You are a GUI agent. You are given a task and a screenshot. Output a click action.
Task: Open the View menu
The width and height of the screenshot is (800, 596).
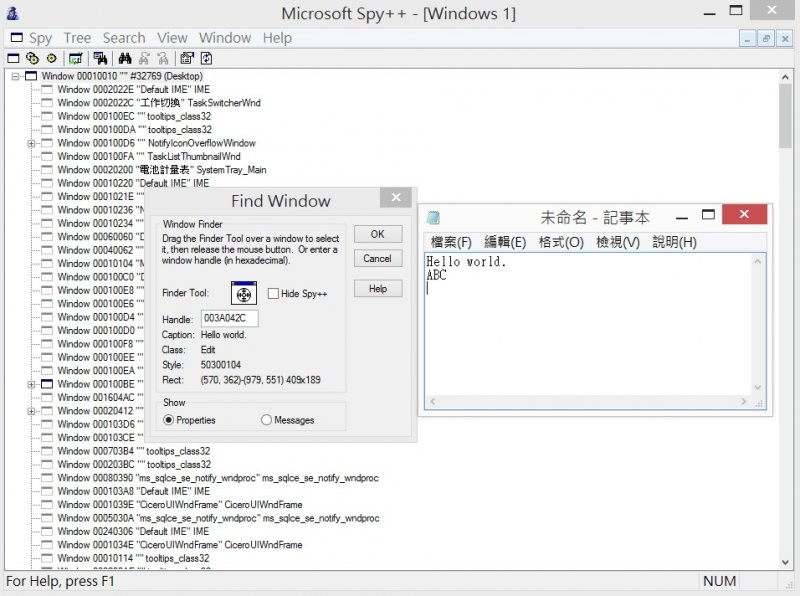point(172,38)
